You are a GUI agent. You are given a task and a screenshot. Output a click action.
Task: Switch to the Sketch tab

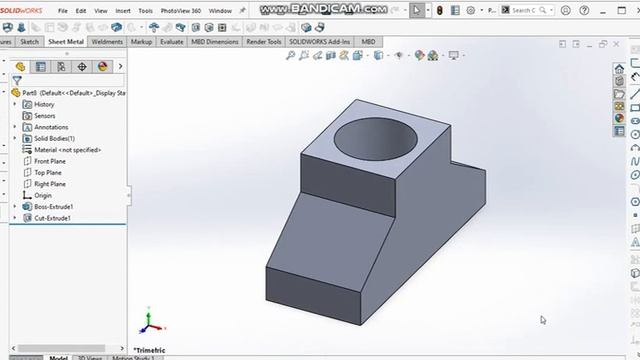29,42
